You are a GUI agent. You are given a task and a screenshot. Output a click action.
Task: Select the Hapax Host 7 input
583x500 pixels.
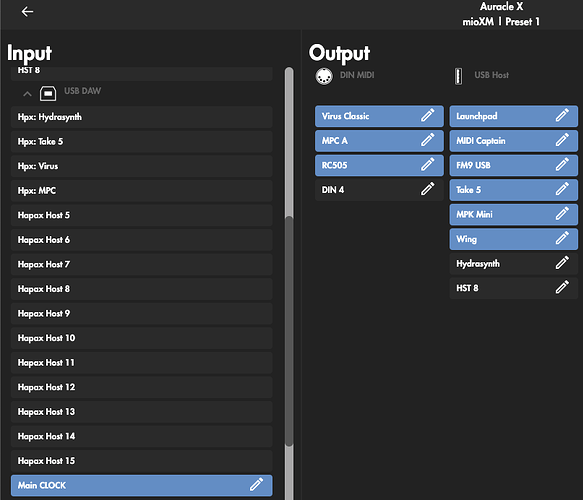point(142,264)
